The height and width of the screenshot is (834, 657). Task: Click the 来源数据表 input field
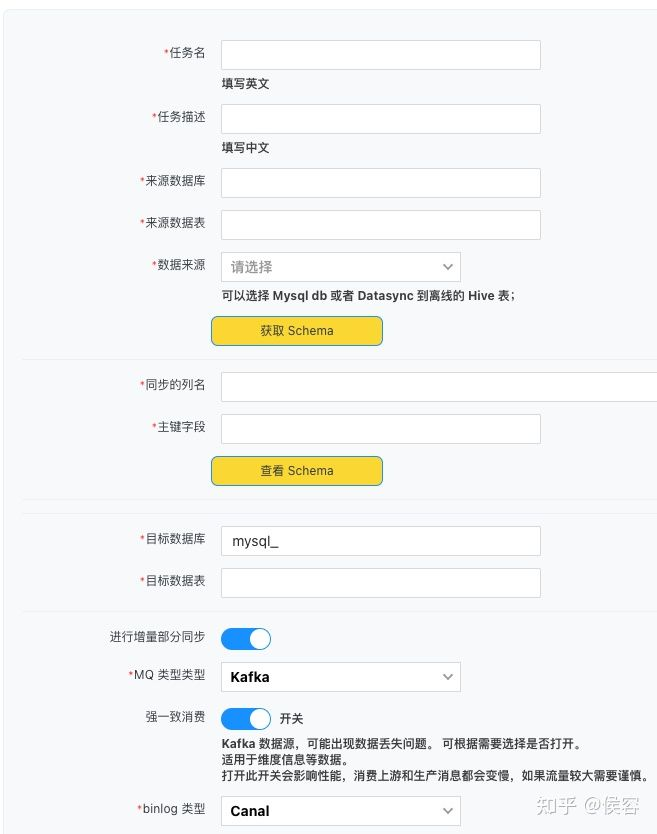[381, 225]
